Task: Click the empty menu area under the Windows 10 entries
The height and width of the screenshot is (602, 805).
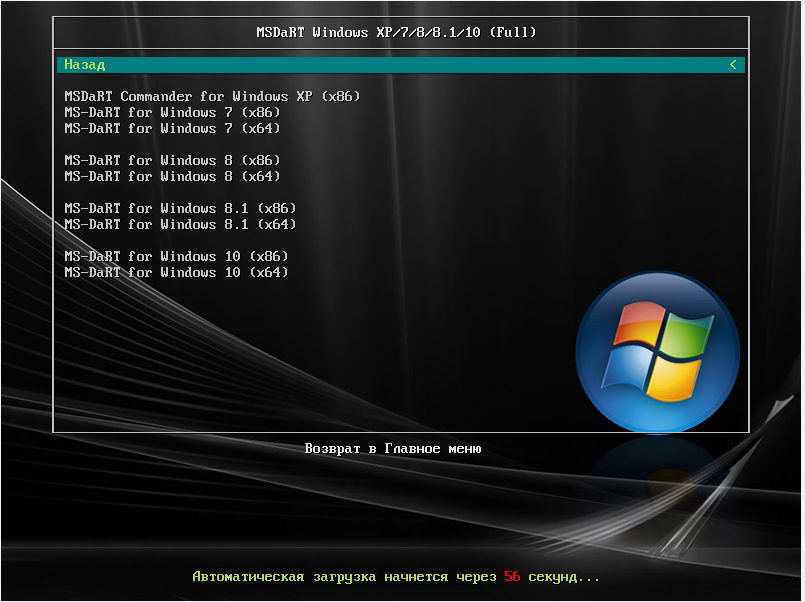Action: [300, 350]
